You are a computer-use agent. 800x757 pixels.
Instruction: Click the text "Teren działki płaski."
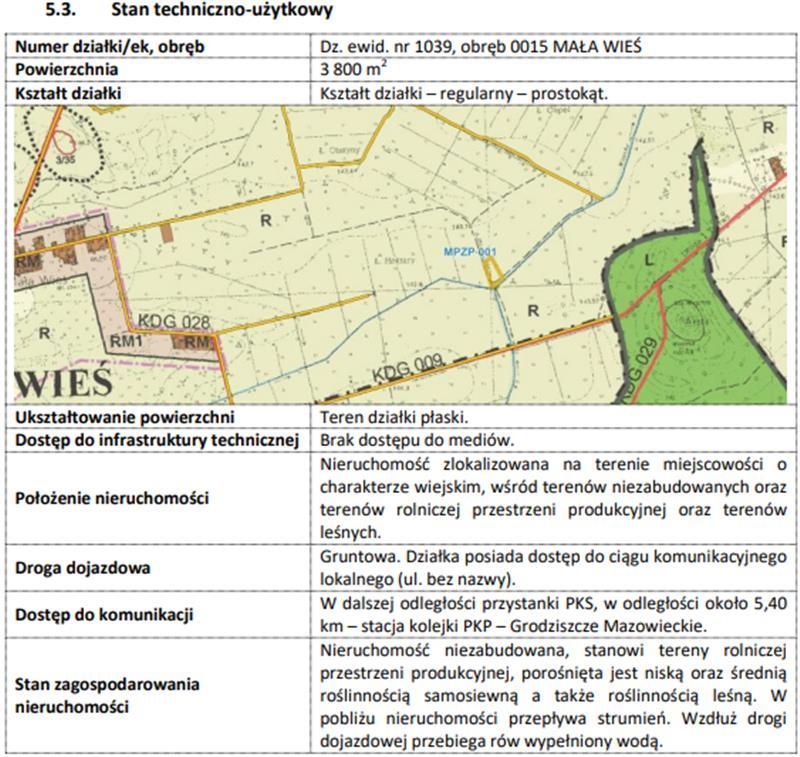coord(394,417)
